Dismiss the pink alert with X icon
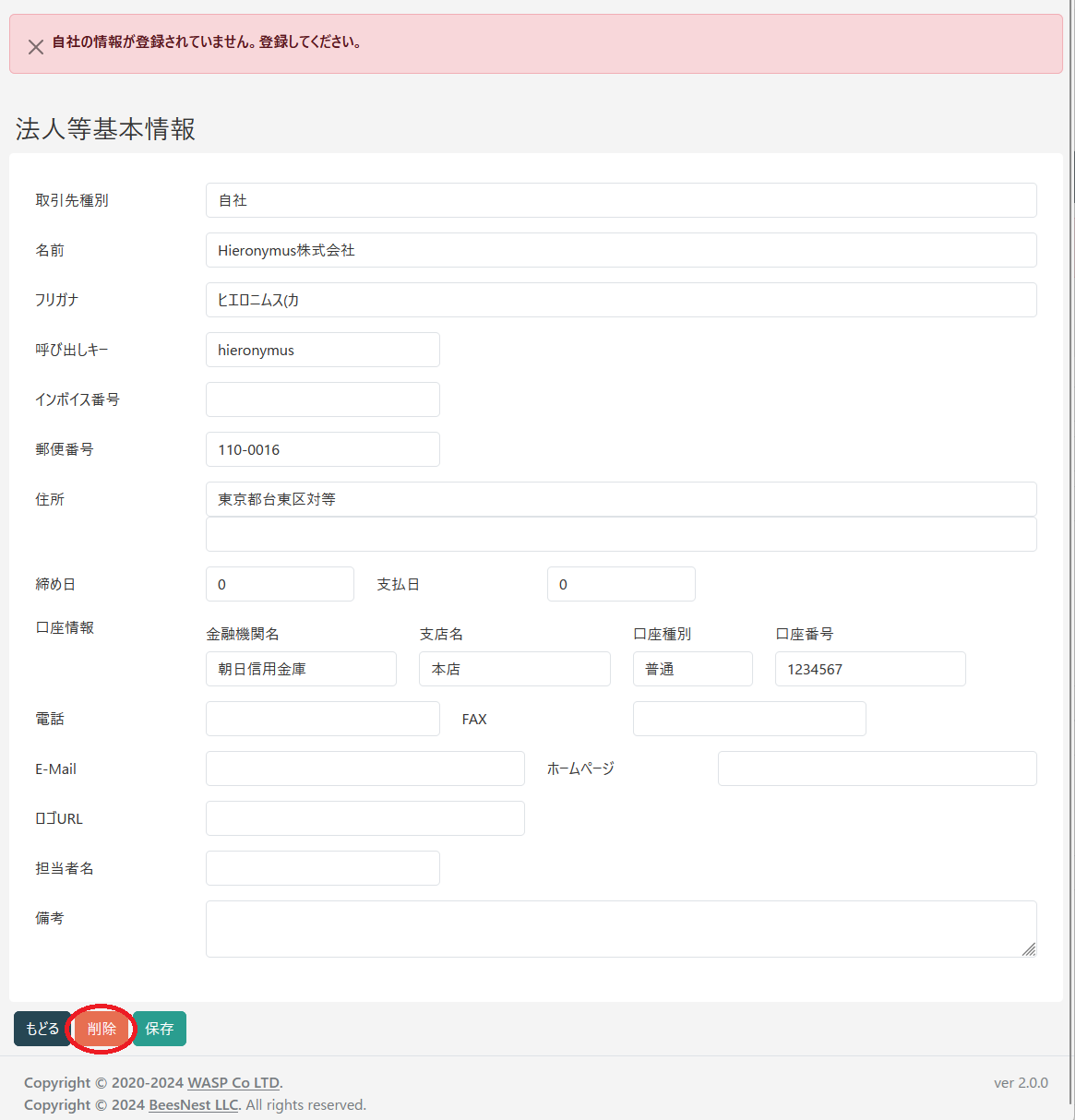The image size is (1075, 1120). tap(36, 47)
